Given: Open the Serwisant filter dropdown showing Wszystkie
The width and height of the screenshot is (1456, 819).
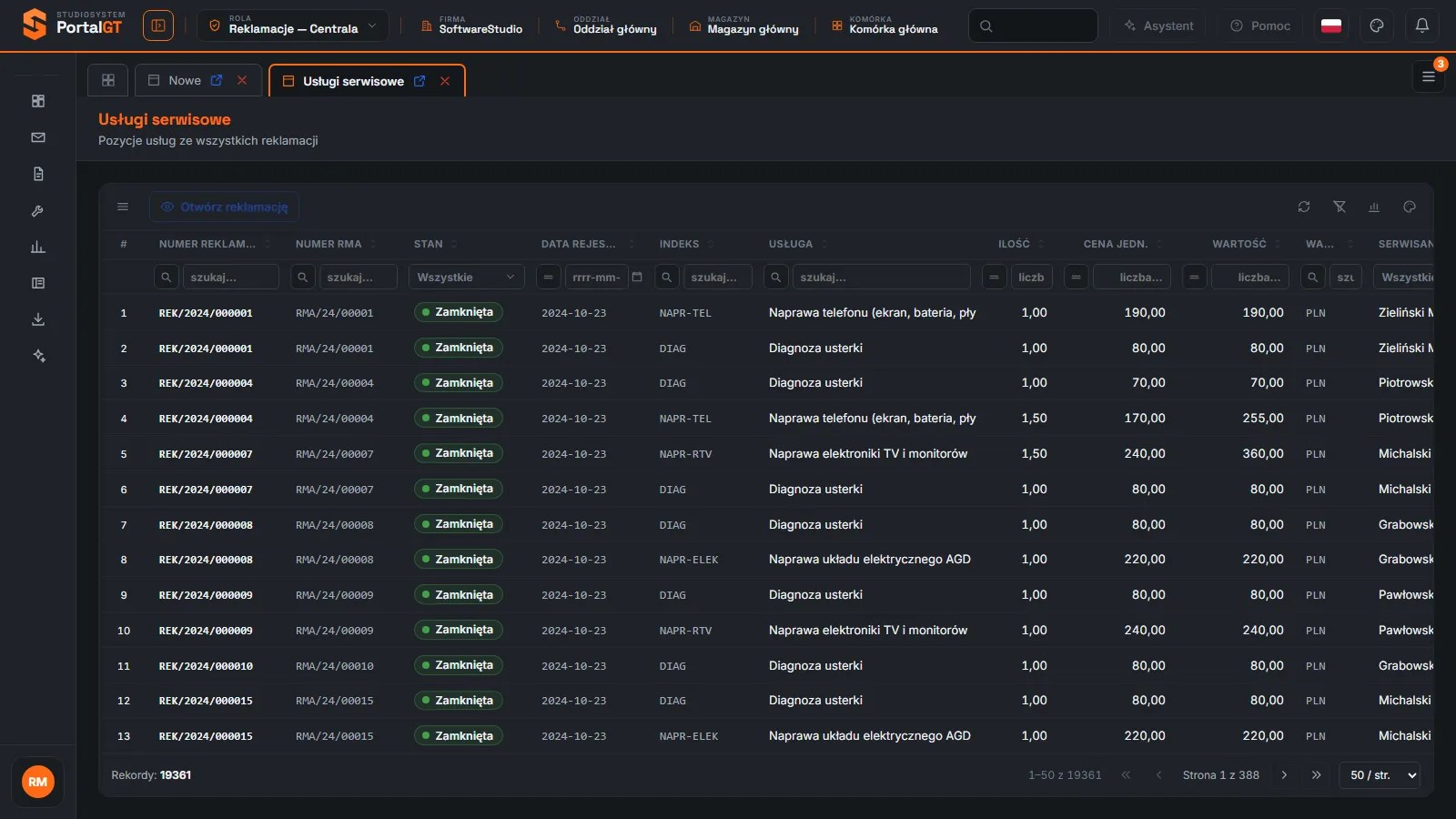Looking at the screenshot, I should point(1404,277).
